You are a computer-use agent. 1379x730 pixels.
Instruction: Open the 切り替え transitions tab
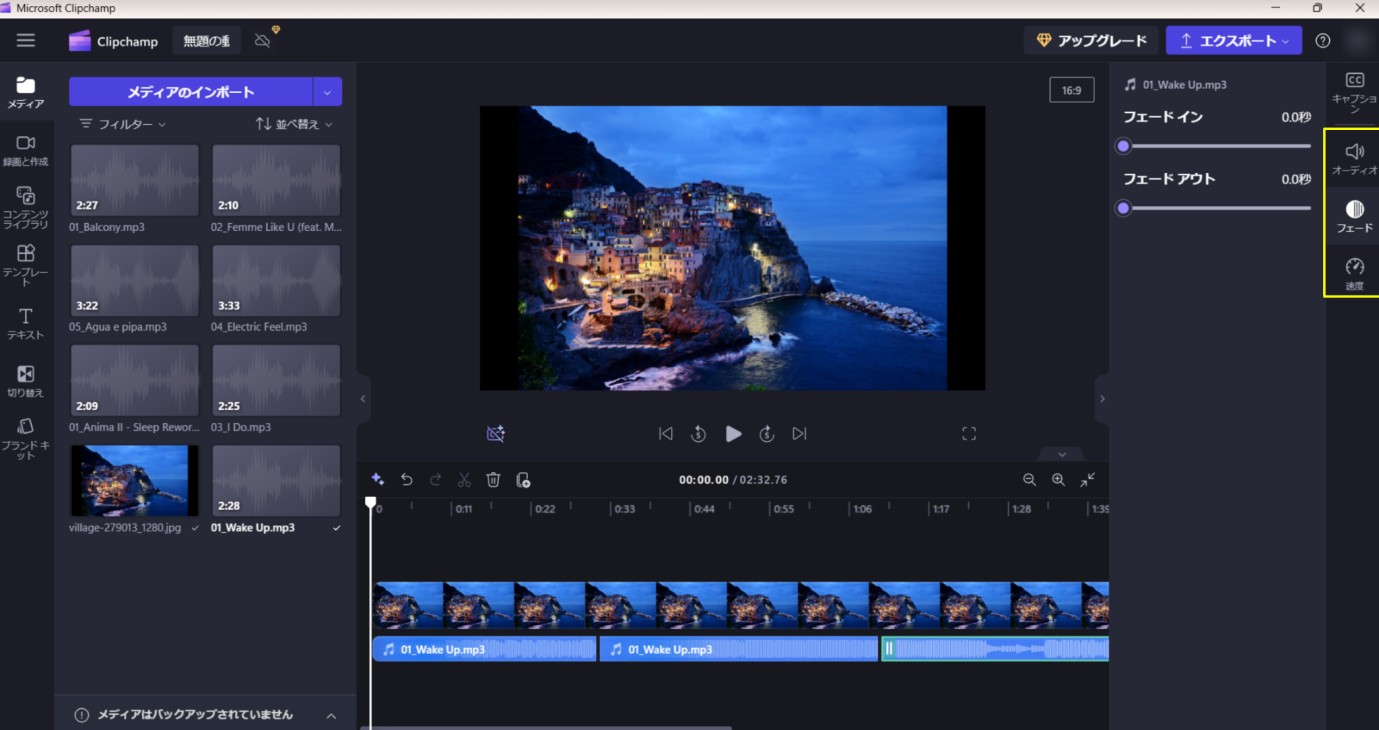[26, 381]
